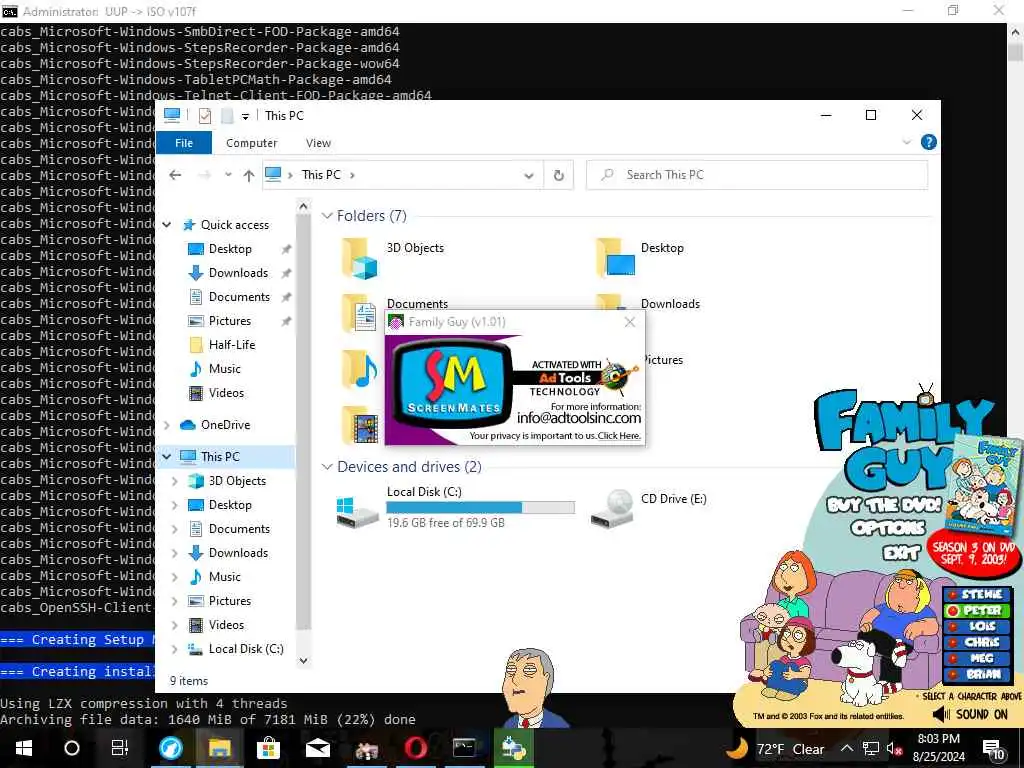The width and height of the screenshot is (1024, 768).
Task: Click the Up one level arrow
Action: click(x=248, y=175)
